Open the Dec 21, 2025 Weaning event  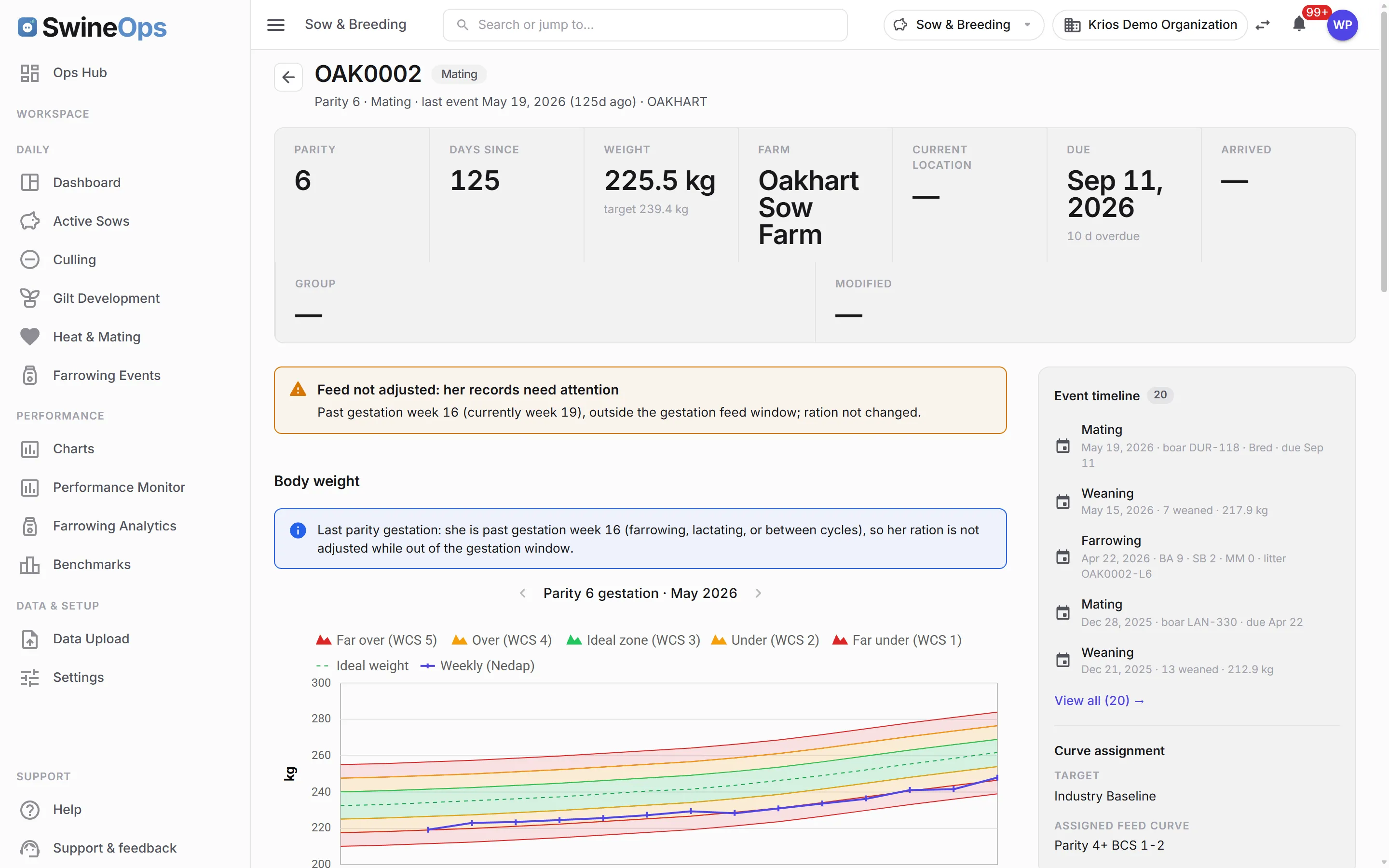[x=1197, y=660]
